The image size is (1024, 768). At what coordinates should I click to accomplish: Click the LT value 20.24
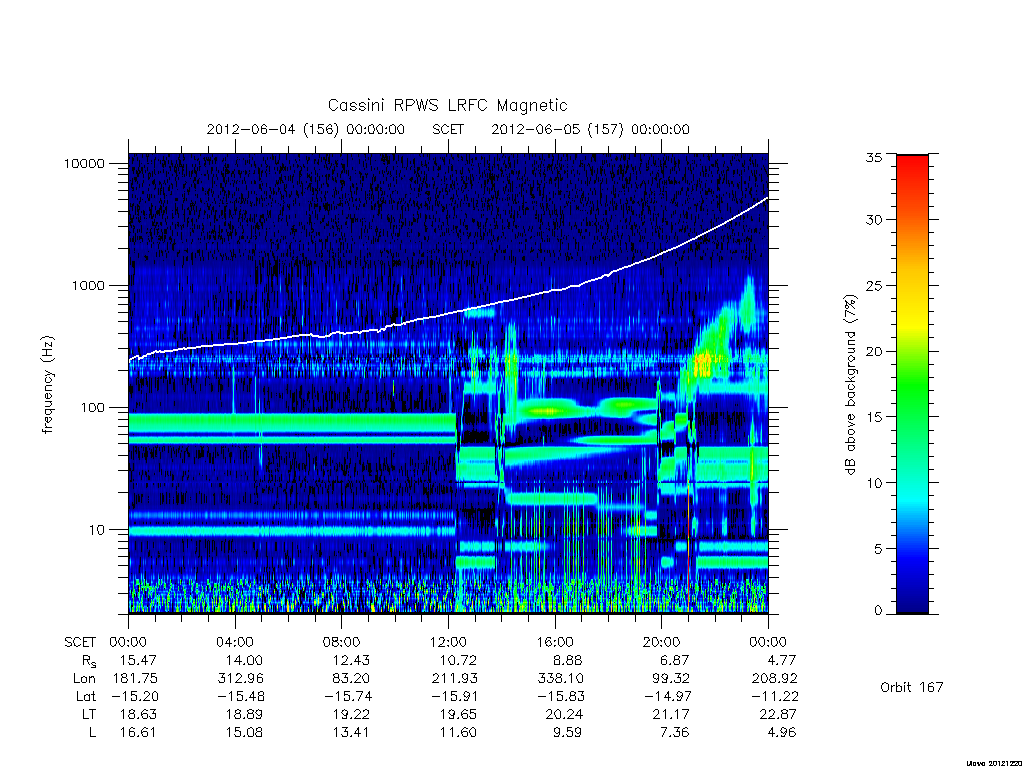pos(564,714)
